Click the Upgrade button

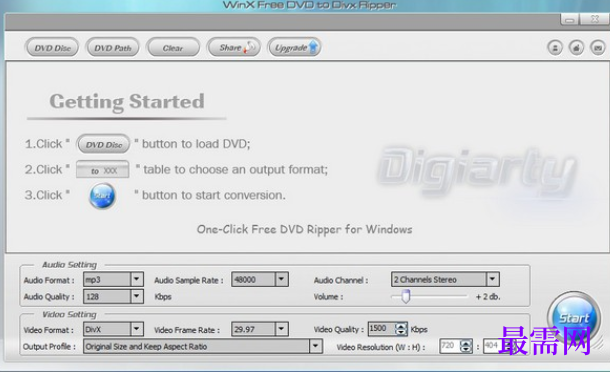pyautogui.click(x=294, y=47)
